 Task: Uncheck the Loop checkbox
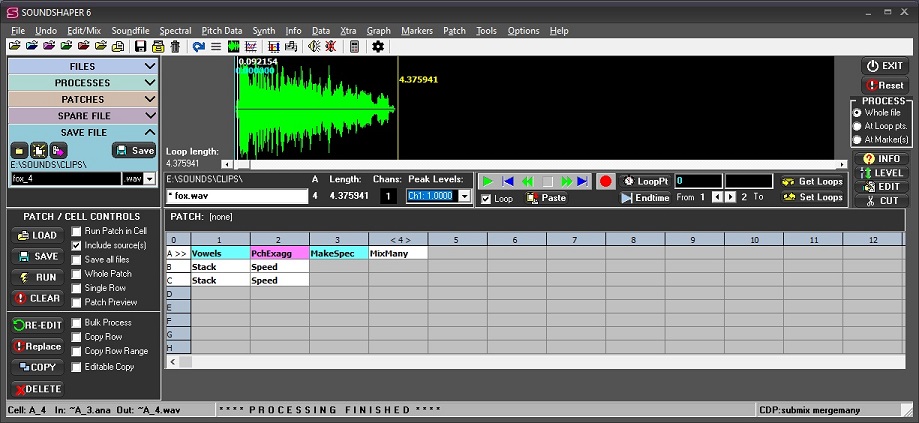(486, 198)
